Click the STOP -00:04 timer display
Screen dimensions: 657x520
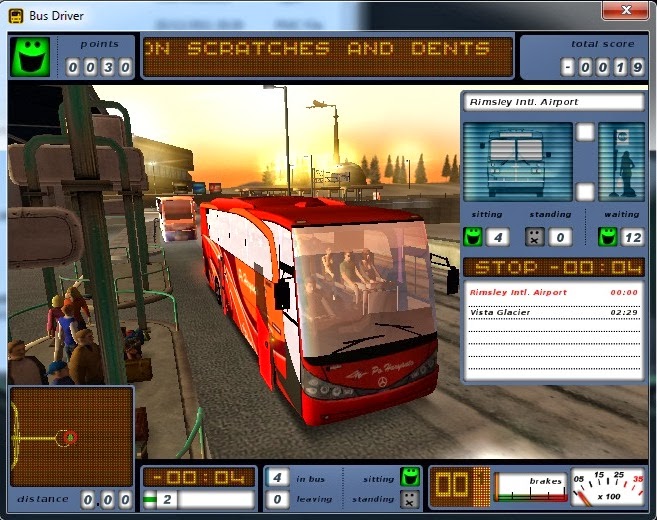pyautogui.click(x=554, y=267)
